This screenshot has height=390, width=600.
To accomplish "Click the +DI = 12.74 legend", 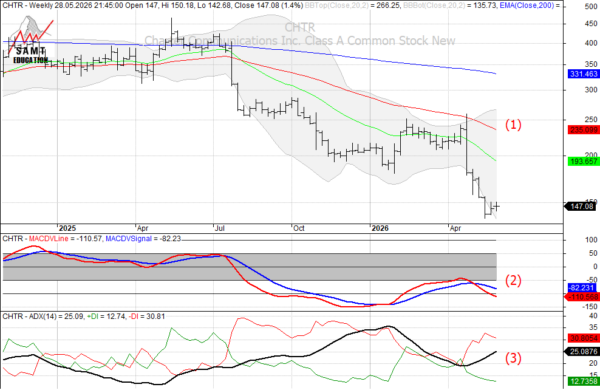I will [x=105, y=317].
